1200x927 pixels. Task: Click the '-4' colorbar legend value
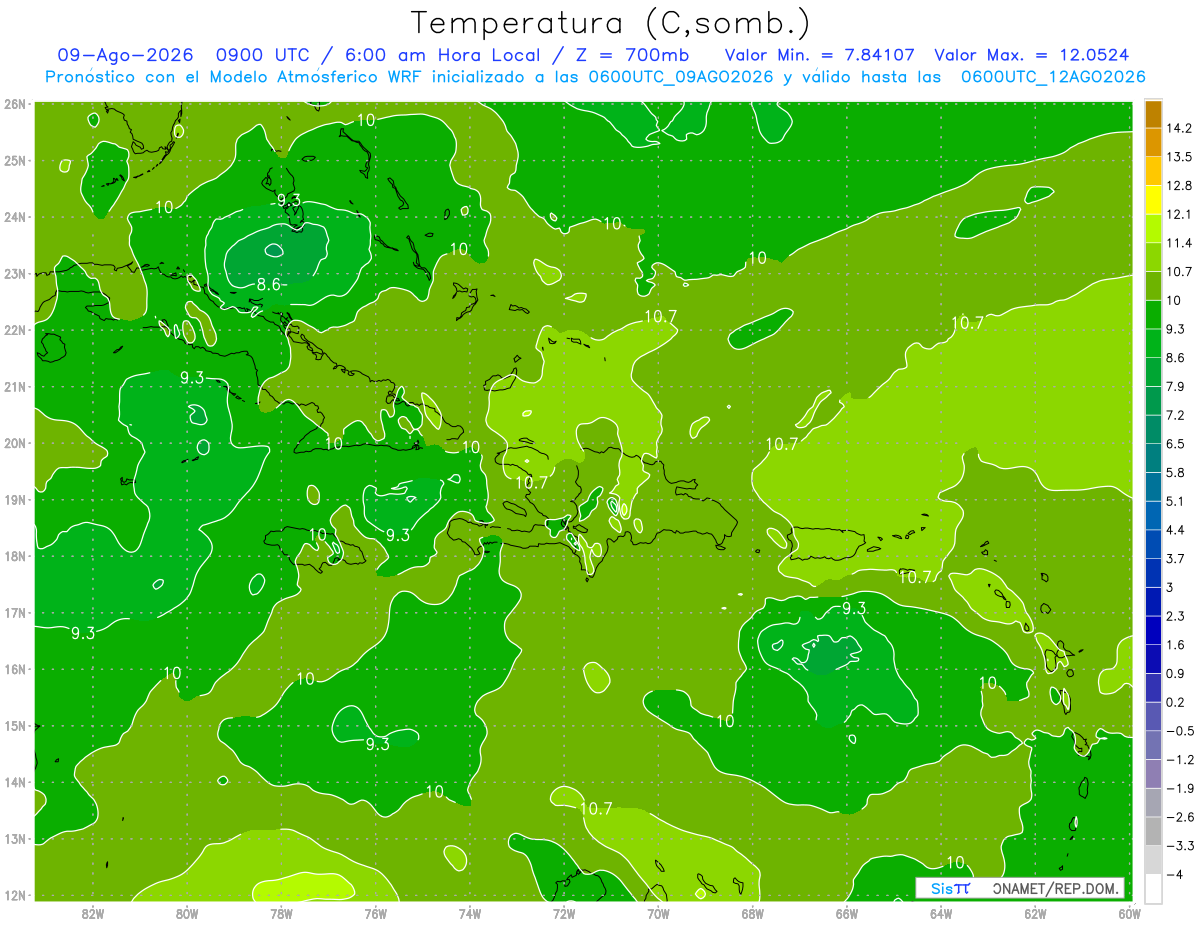tap(1174, 874)
